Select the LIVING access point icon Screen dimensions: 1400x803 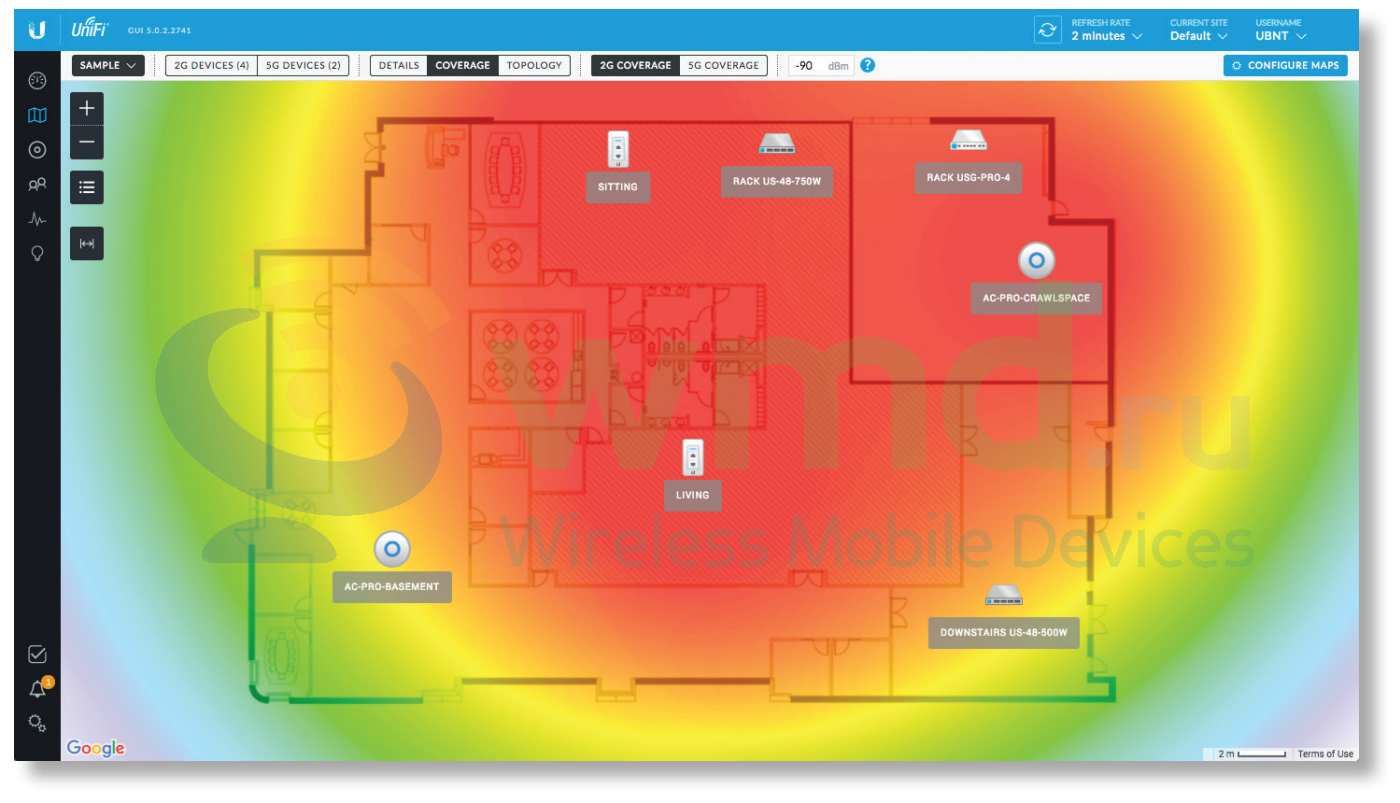pos(693,458)
